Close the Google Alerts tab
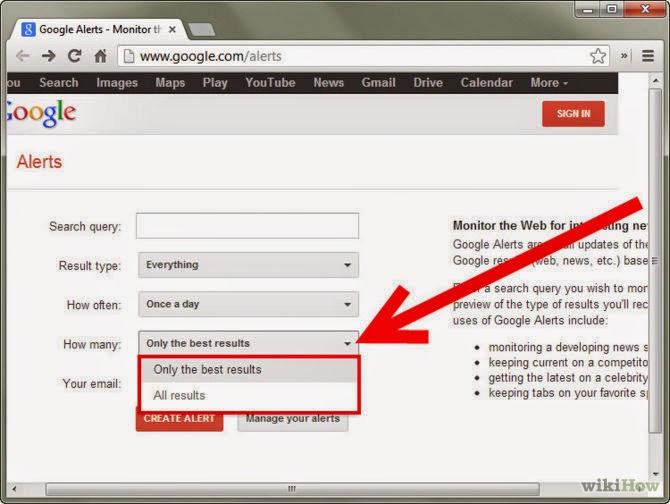The image size is (670, 504). click(x=172, y=29)
